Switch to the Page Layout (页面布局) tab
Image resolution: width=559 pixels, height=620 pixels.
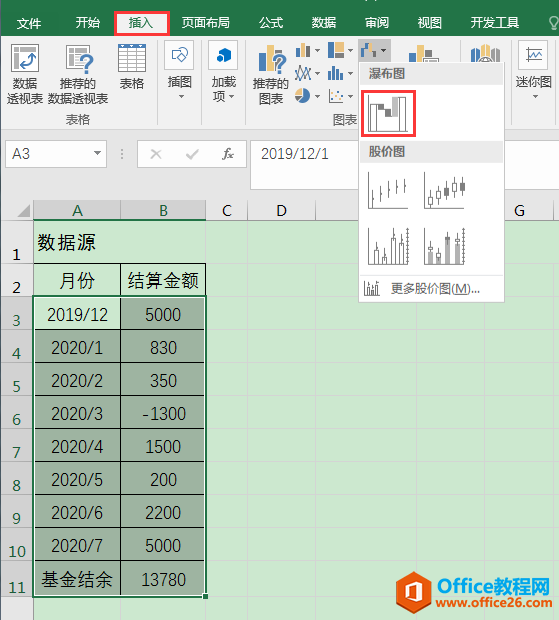pos(206,23)
